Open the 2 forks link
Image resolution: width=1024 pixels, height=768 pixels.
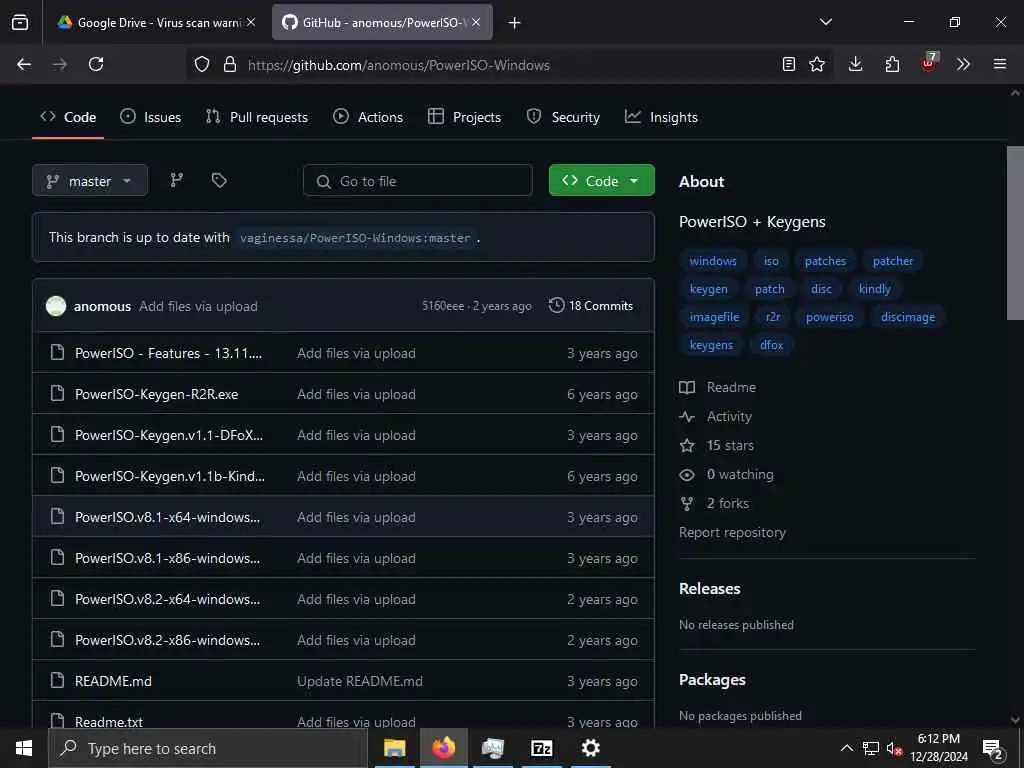[728, 504]
